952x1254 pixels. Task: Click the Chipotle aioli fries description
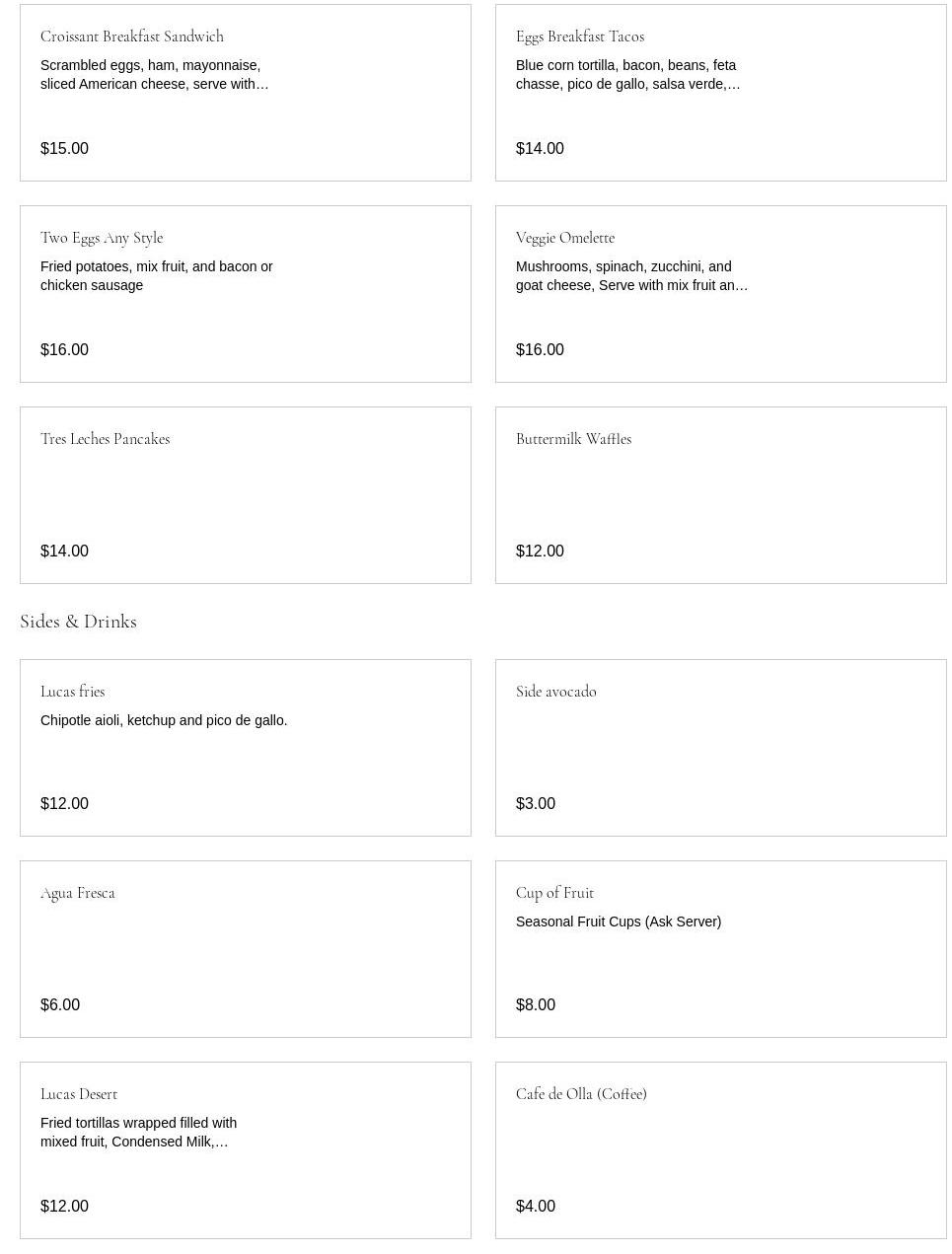coord(164,721)
